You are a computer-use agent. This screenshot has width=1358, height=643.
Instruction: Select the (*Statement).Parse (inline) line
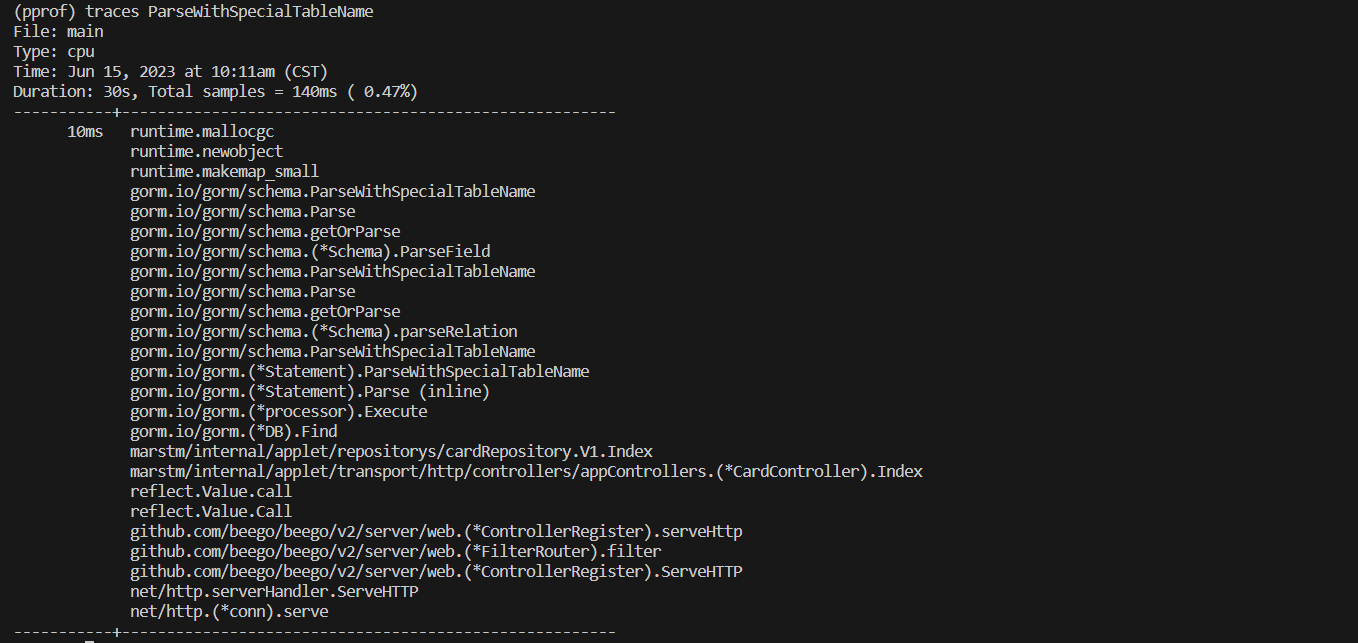(310, 392)
